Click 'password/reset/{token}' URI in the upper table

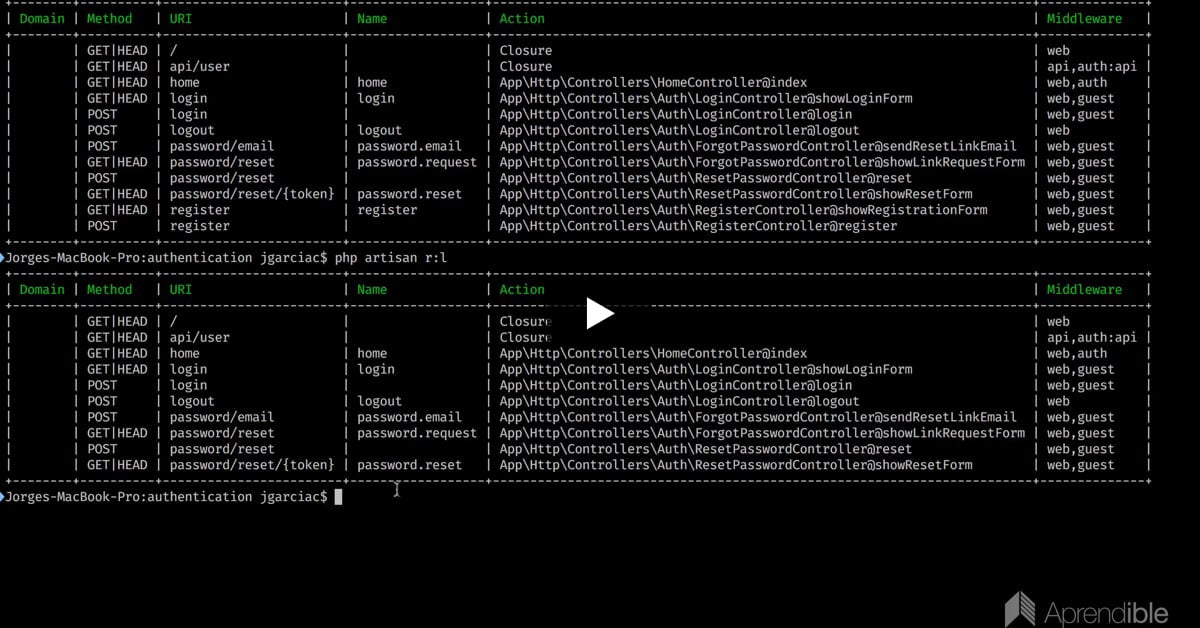pyautogui.click(x=252, y=194)
